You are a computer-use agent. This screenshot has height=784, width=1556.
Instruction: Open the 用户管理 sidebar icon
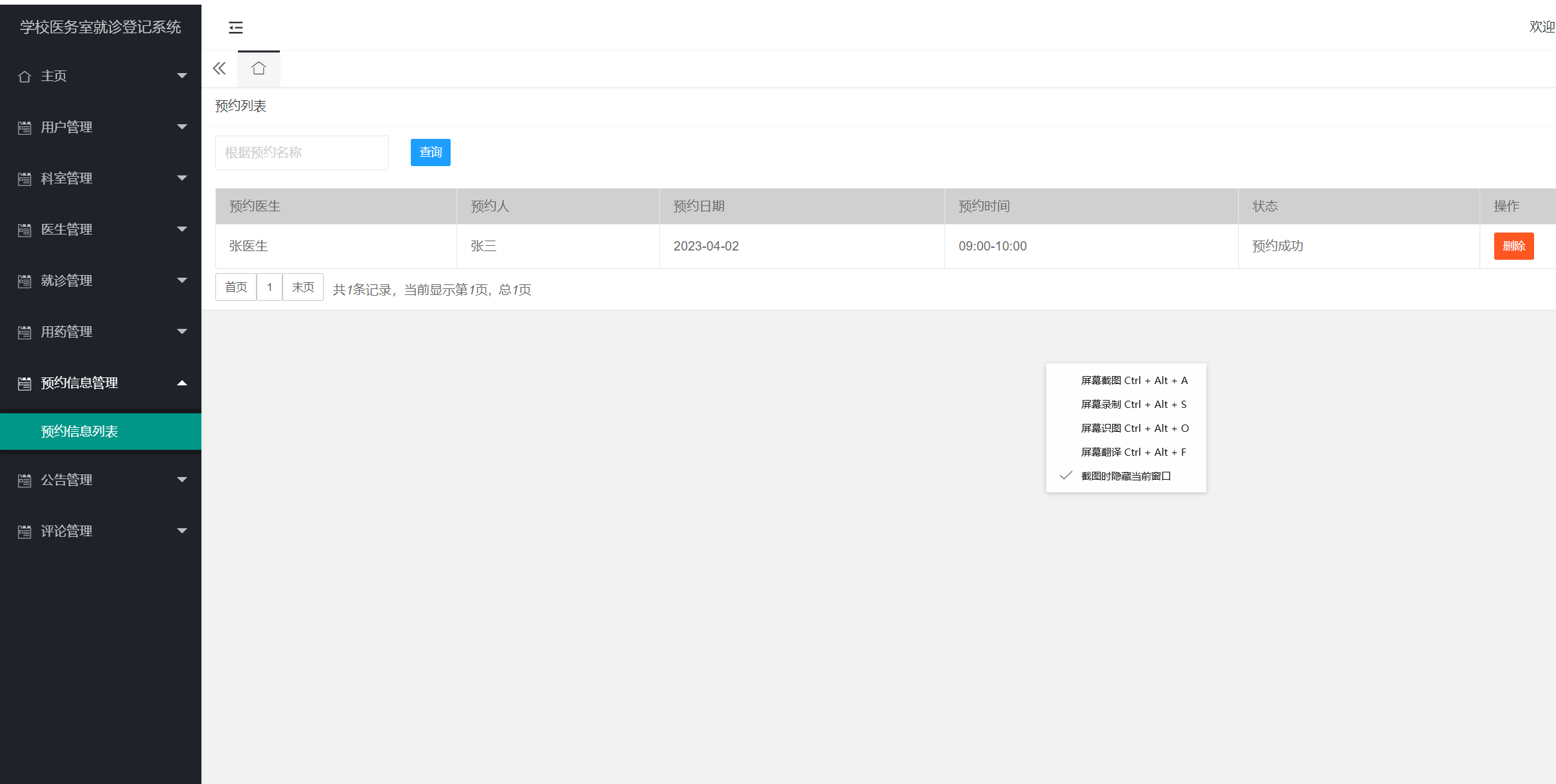pos(25,127)
